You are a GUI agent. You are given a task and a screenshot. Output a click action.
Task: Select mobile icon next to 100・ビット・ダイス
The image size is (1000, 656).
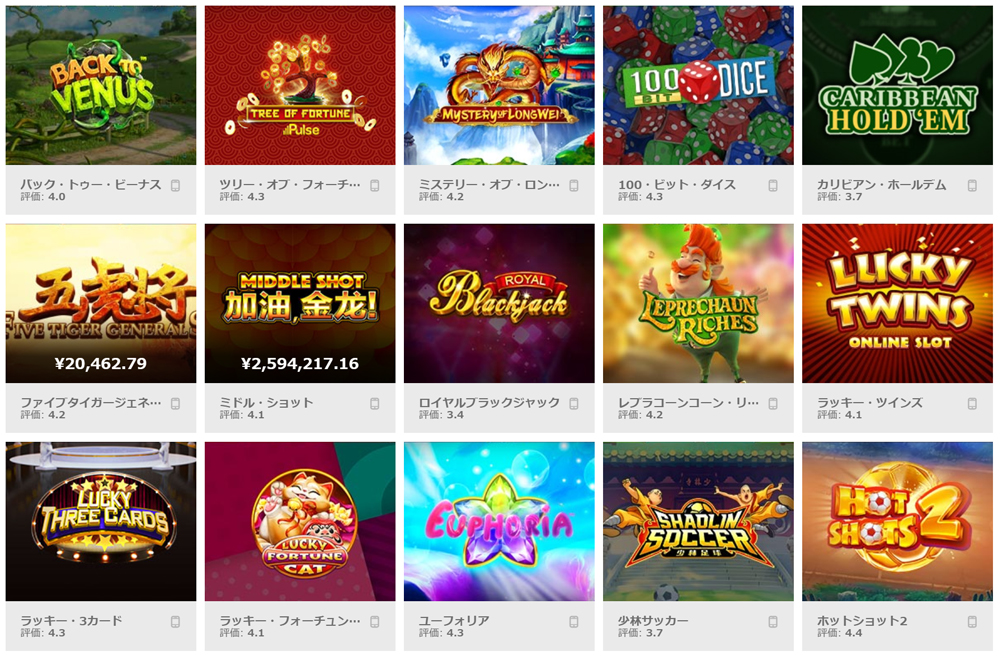773,186
